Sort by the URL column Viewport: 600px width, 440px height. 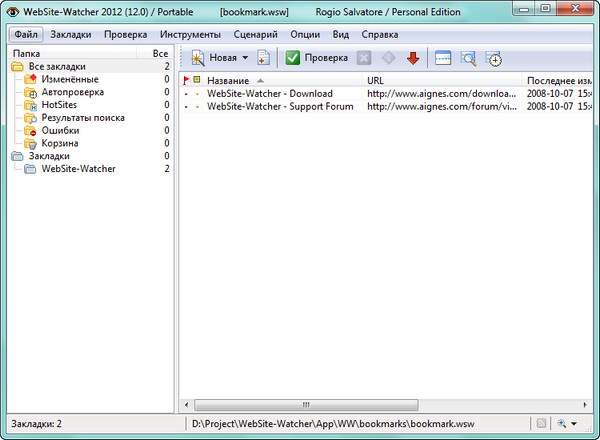coord(442,81)
